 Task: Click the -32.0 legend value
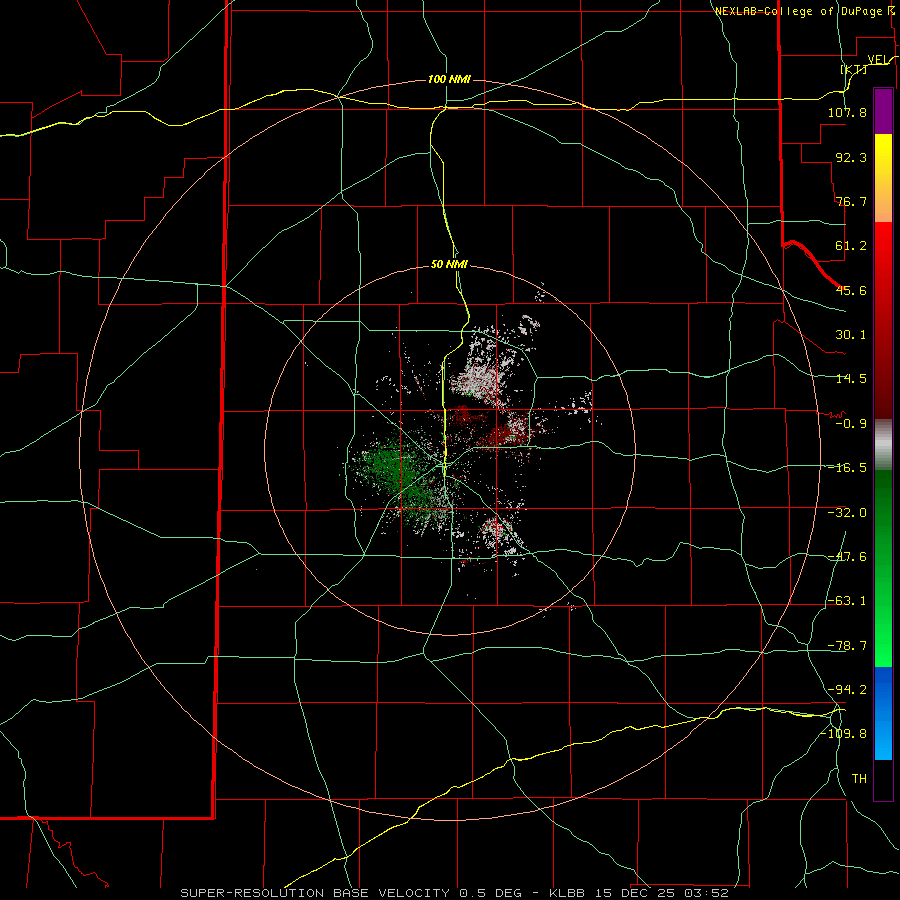[847, 512]
